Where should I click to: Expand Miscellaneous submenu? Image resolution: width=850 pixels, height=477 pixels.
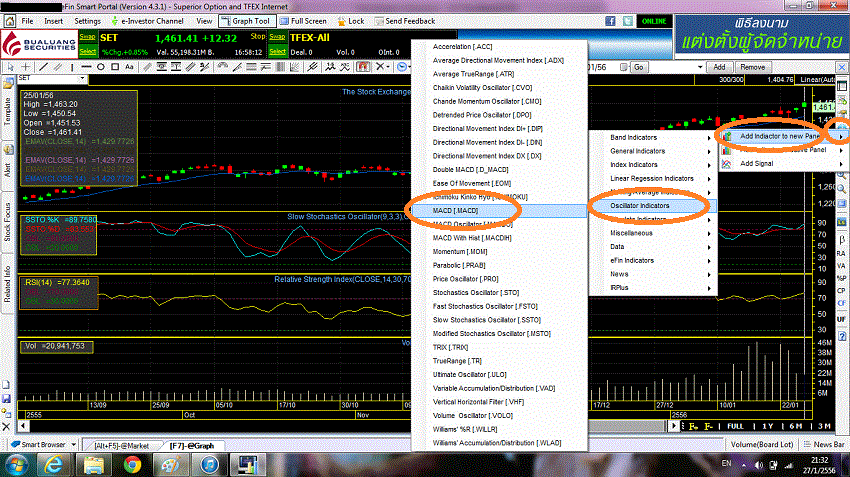(653, 233)
